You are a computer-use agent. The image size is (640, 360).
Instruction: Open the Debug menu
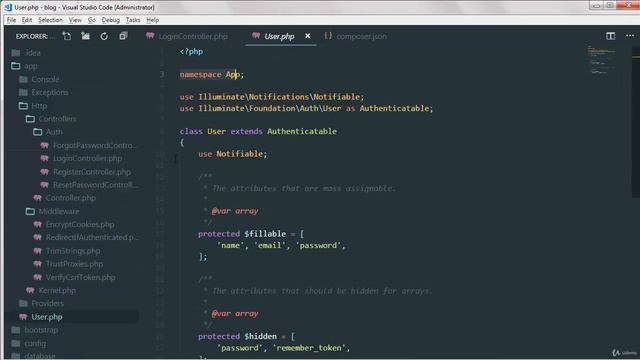111,20
